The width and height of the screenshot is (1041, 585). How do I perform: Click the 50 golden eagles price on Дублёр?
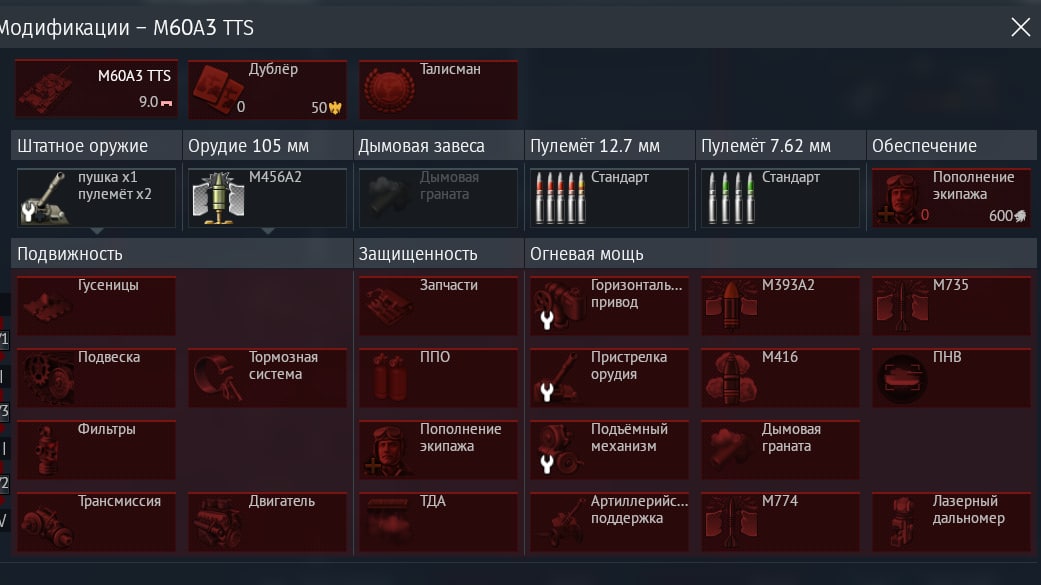pos(326,108)
